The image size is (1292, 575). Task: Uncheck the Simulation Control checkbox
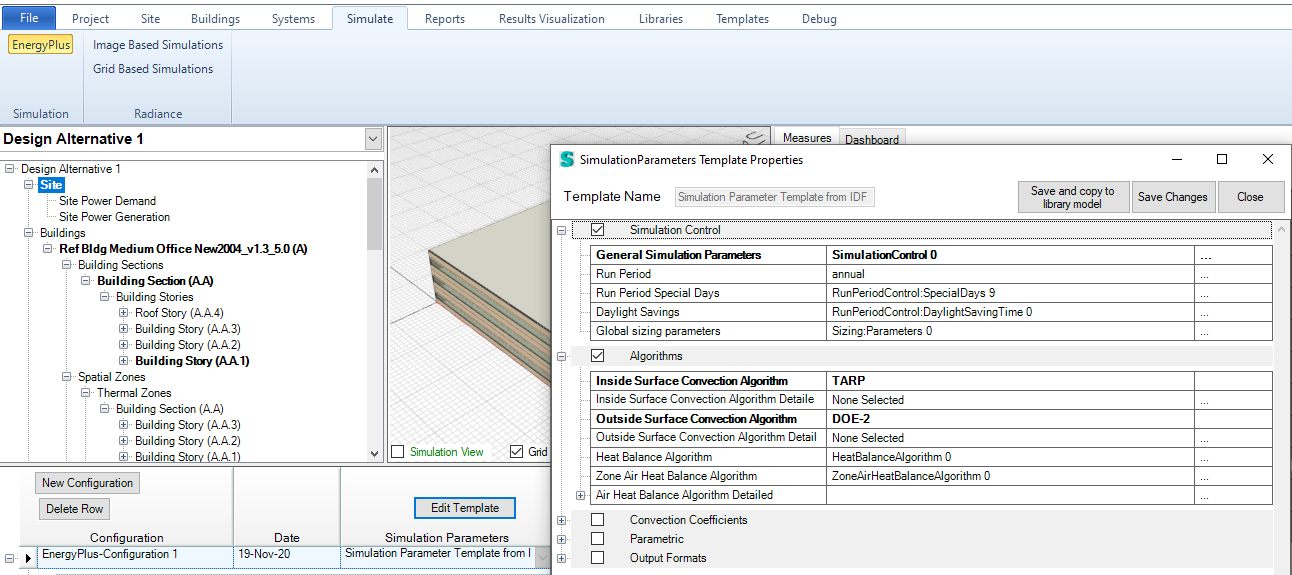(598, 230)
